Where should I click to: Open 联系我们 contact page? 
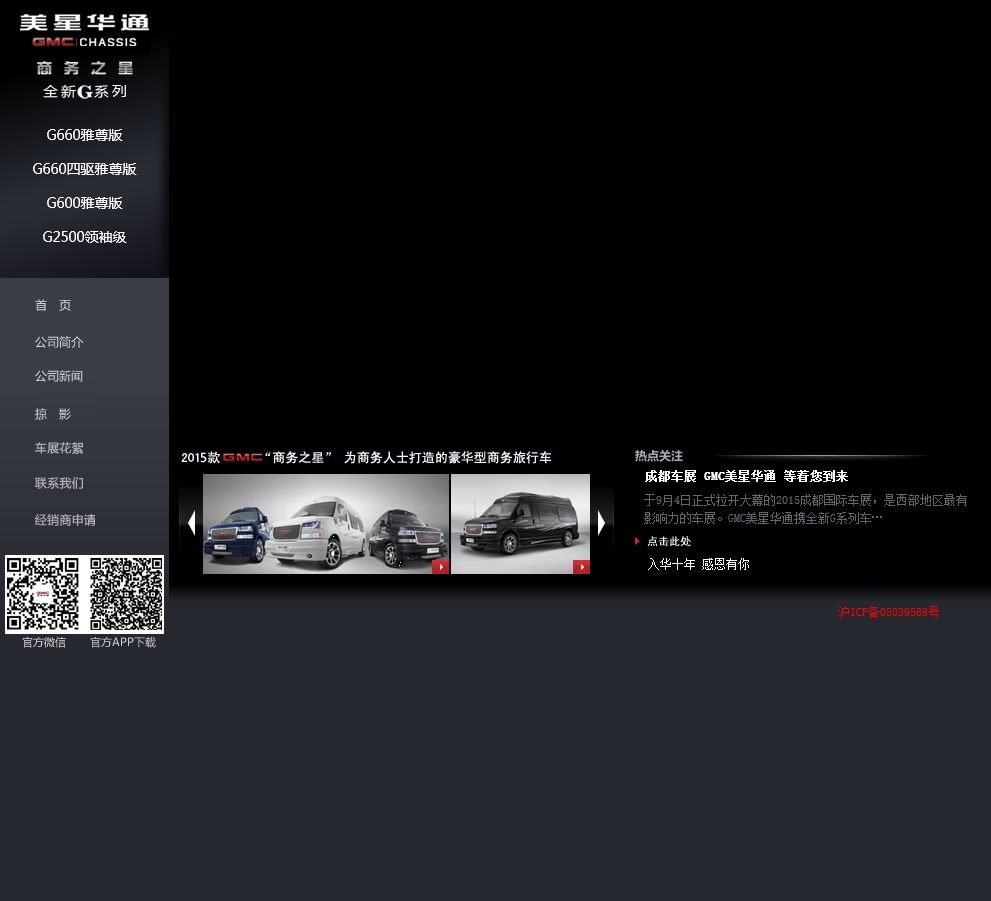coord(59,483)
